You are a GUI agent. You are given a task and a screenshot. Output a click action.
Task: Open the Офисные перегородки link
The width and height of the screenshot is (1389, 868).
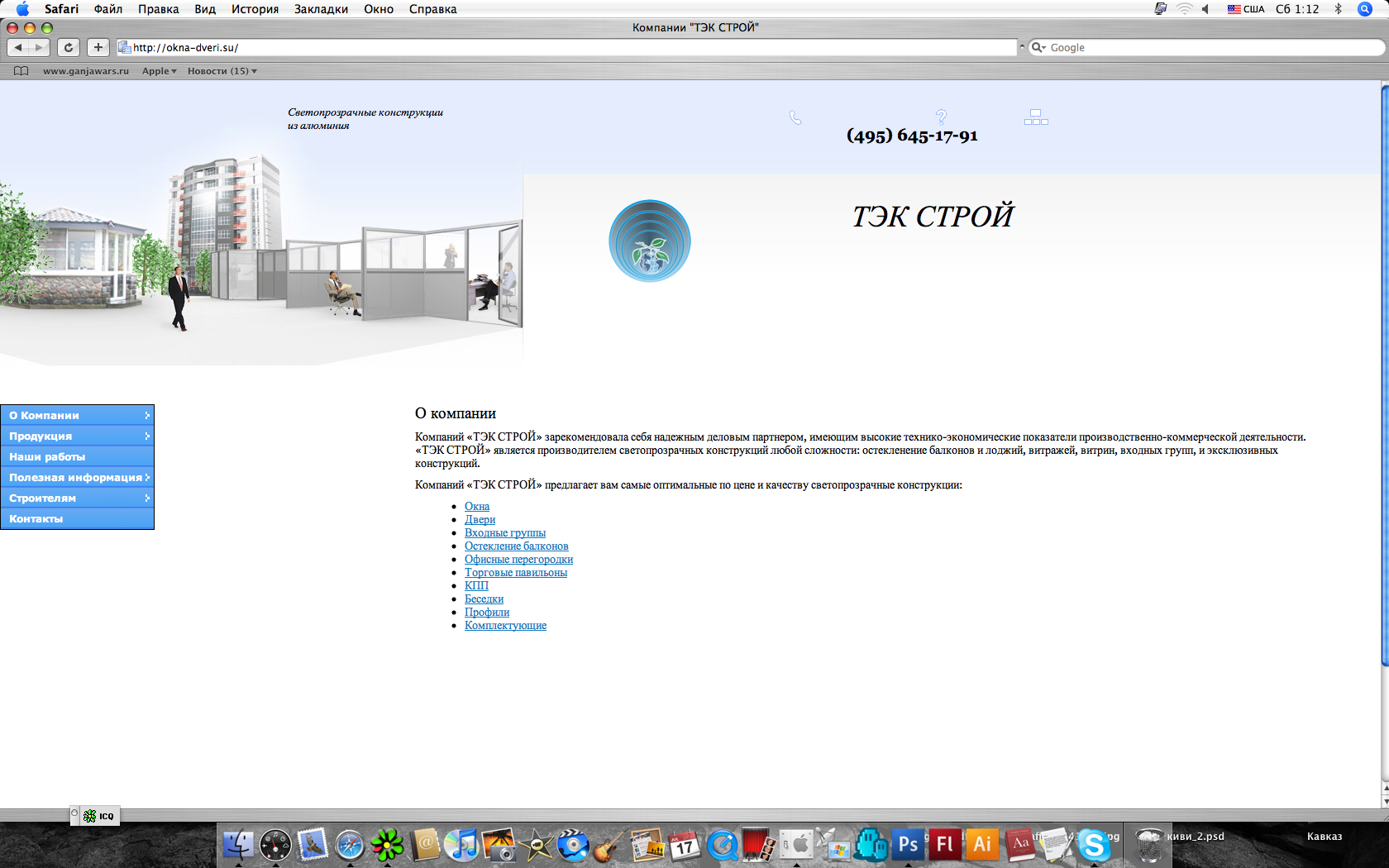(518, 559)
